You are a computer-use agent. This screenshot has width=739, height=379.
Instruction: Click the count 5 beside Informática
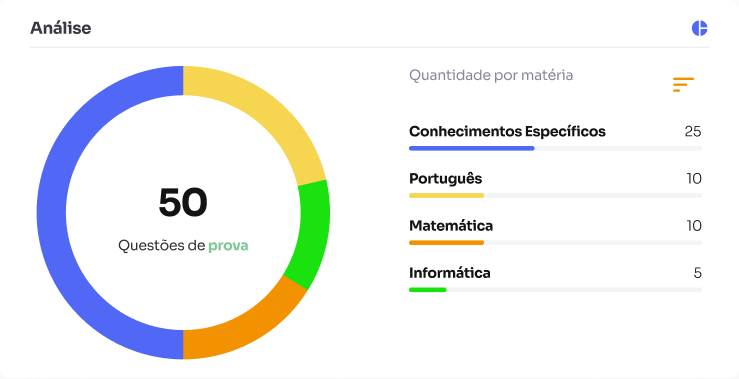coord(698,273)
